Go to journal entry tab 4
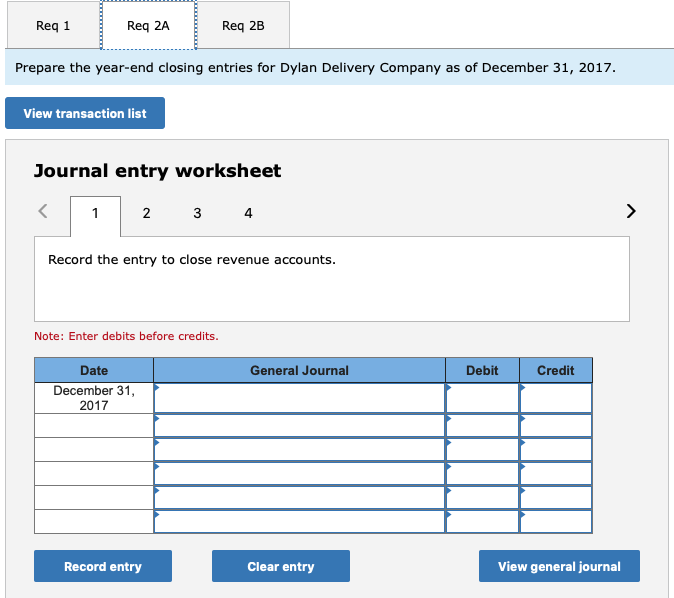Screen dimensions: 674x598 point(248,213)
